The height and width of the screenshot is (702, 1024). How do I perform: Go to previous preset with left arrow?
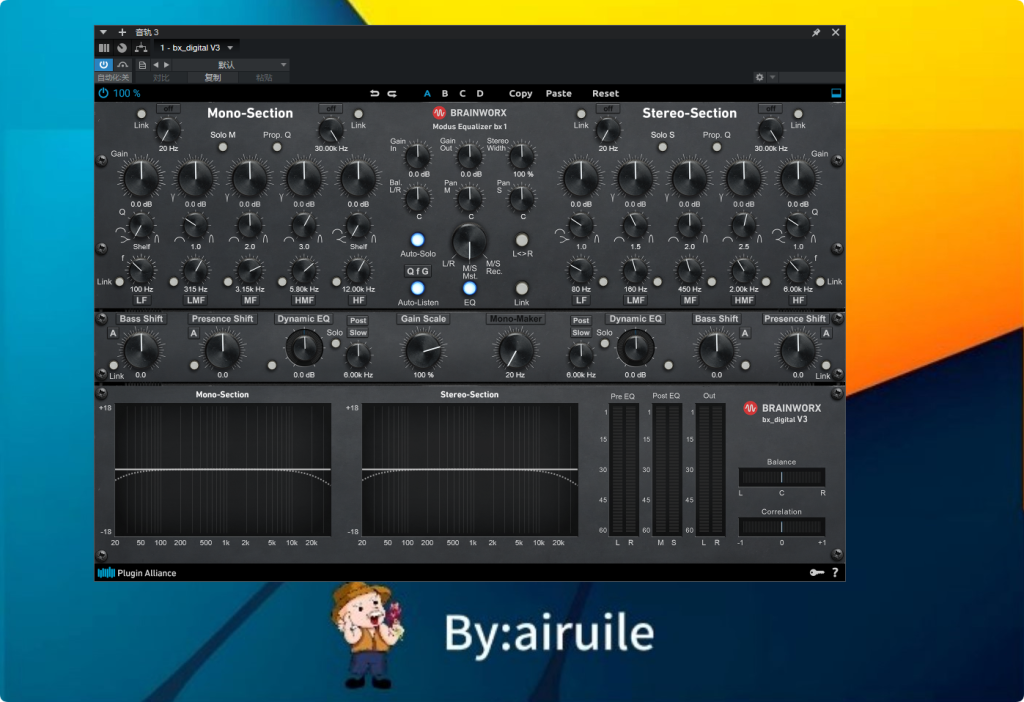point(155,65)
